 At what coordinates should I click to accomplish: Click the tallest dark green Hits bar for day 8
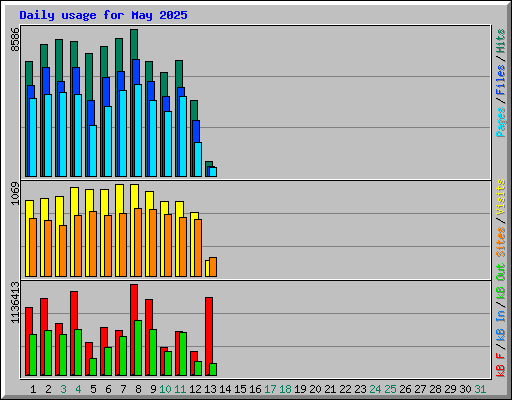pyautogui.click(x=134, y=44)
